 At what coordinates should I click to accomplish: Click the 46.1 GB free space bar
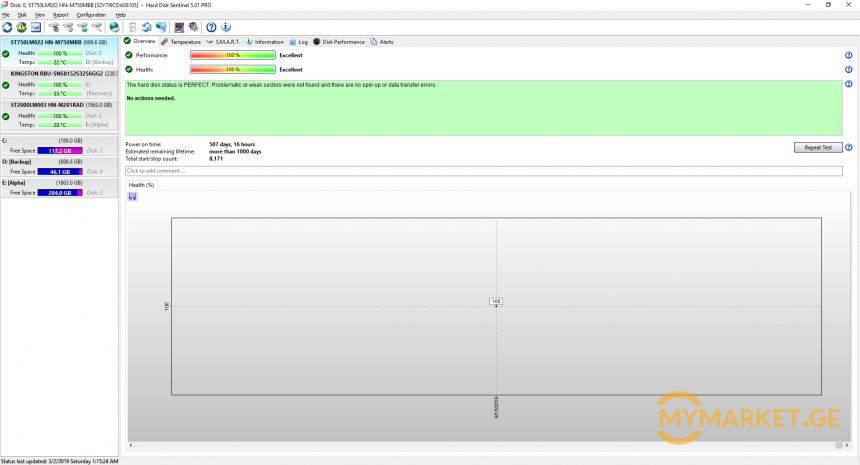60,172
